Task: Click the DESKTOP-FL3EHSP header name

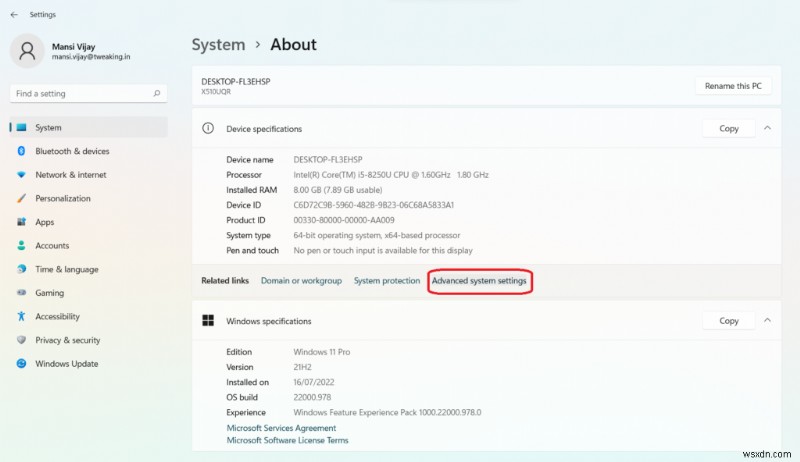Action: click(x=236, y=82)
